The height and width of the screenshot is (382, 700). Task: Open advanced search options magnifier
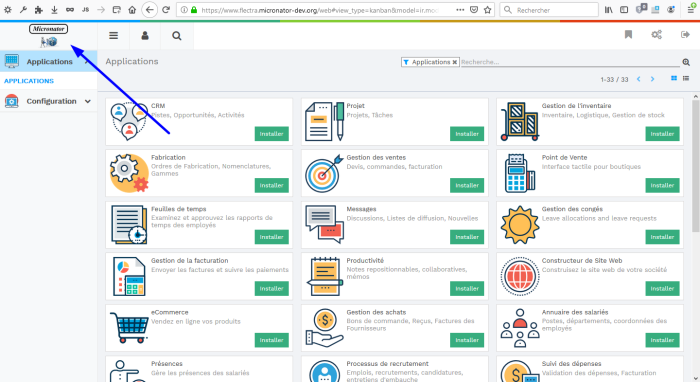click(x=686, y=62)
